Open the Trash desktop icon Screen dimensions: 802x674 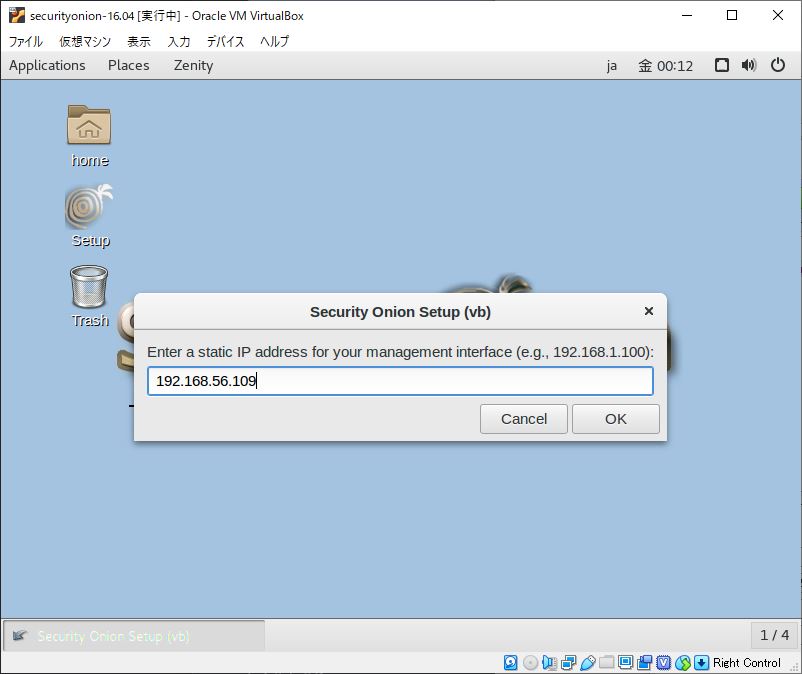coord(89,286)
